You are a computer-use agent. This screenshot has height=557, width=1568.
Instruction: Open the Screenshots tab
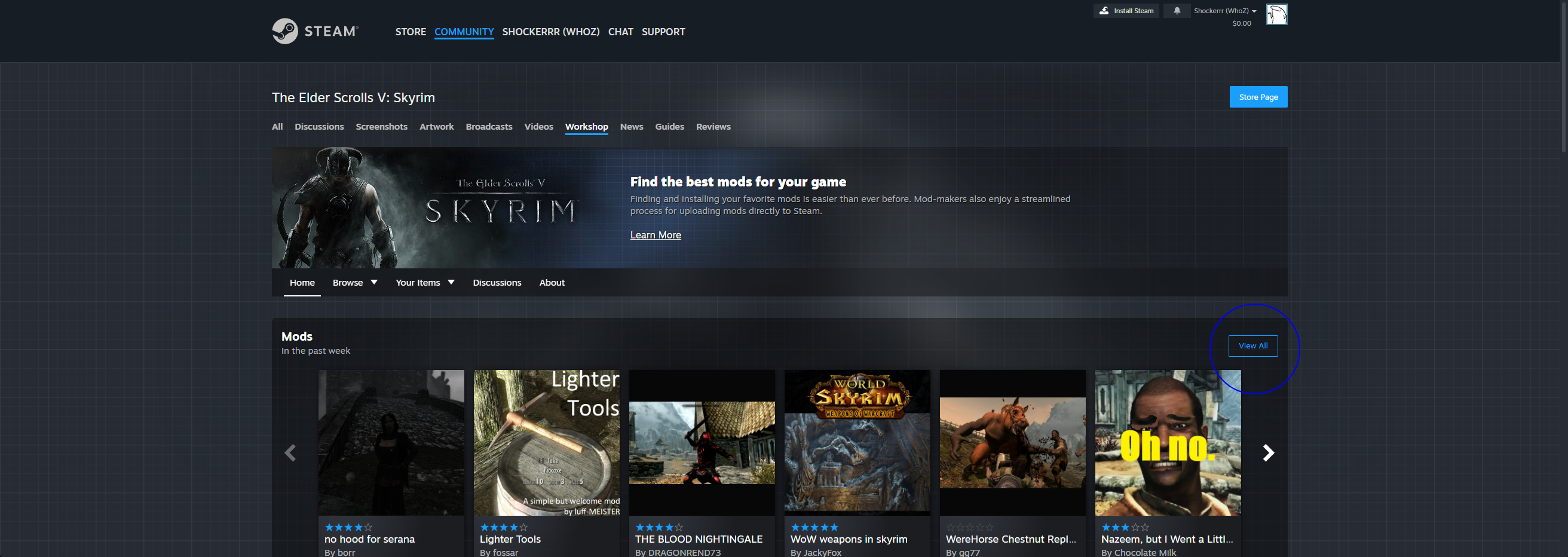pyautogui.click(x=382, y=127)
